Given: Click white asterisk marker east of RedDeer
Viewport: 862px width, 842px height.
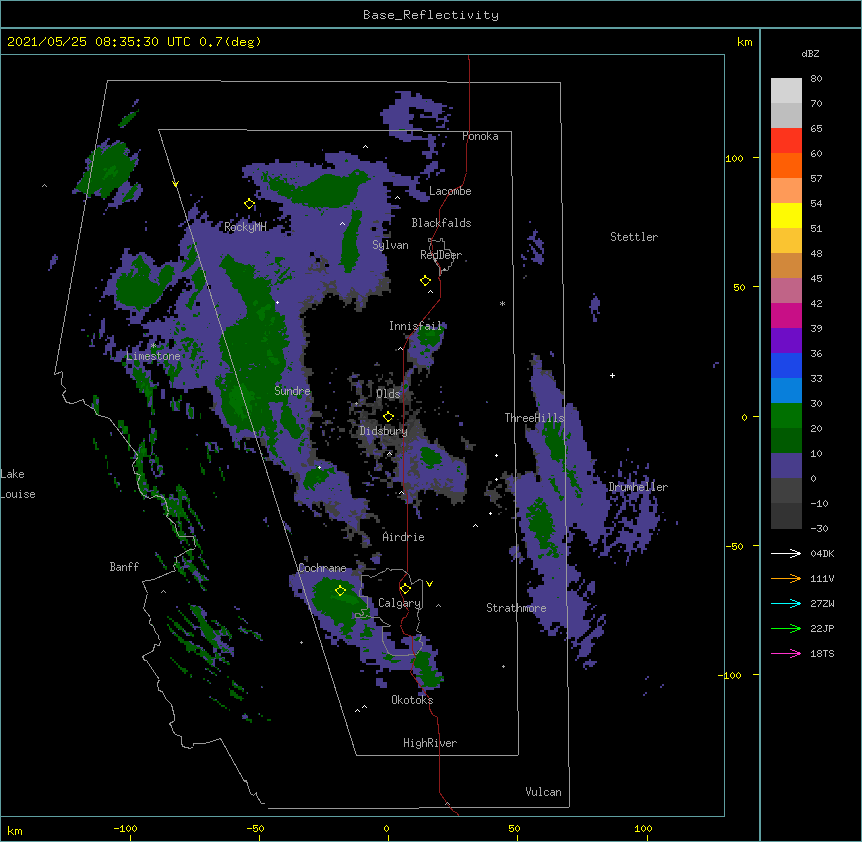Looking at the screenshot, I should point(502,303).
